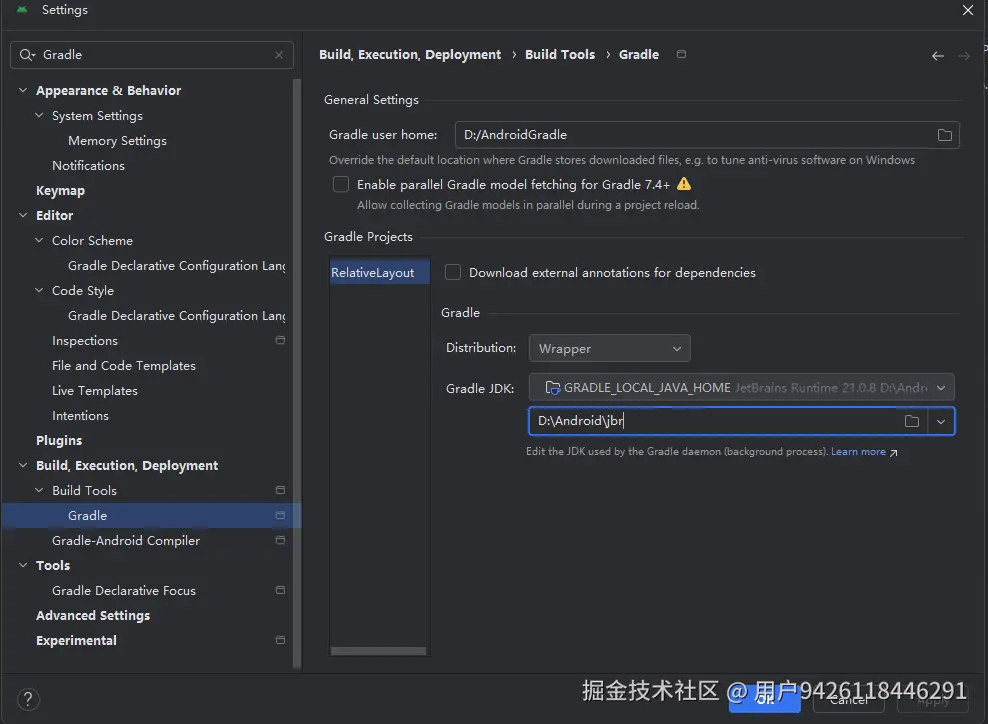Image resolution: width=988 pixels, height=724 pixels.
Task: Collapse the System Settings node
Action: [39, 115]
